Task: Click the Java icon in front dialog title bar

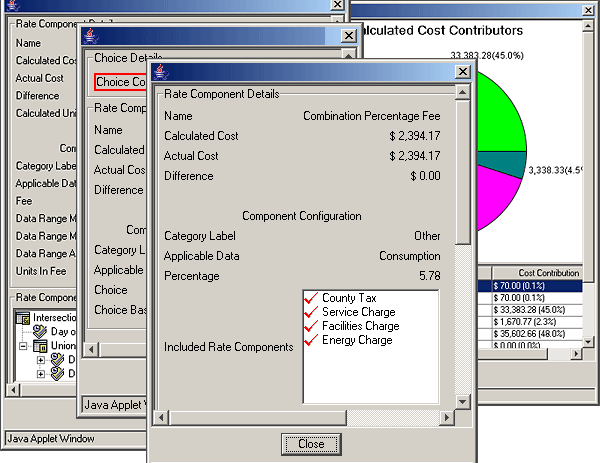Action: click(162, 73)
